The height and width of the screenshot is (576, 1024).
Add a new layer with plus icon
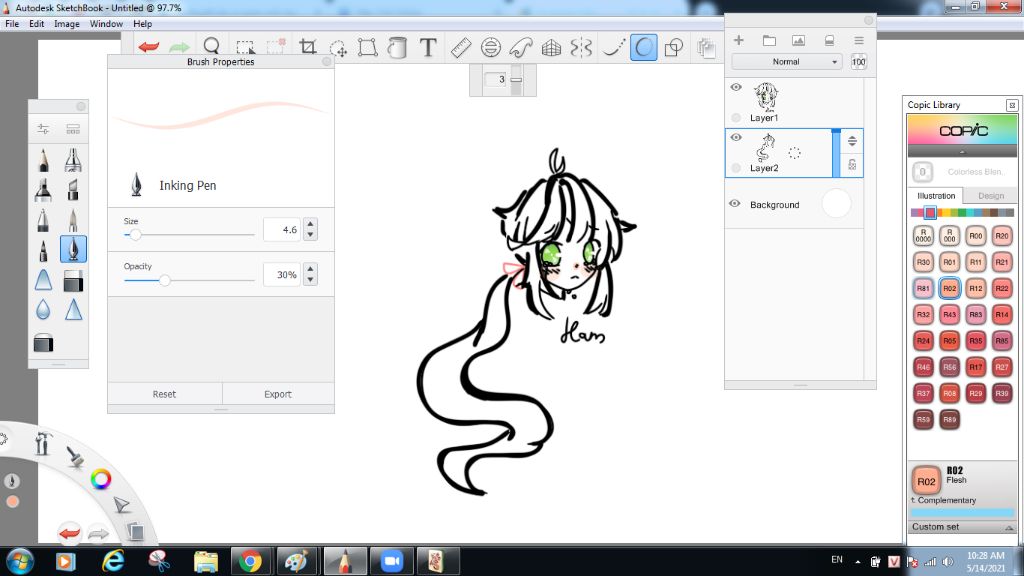[x=739, y=40]
